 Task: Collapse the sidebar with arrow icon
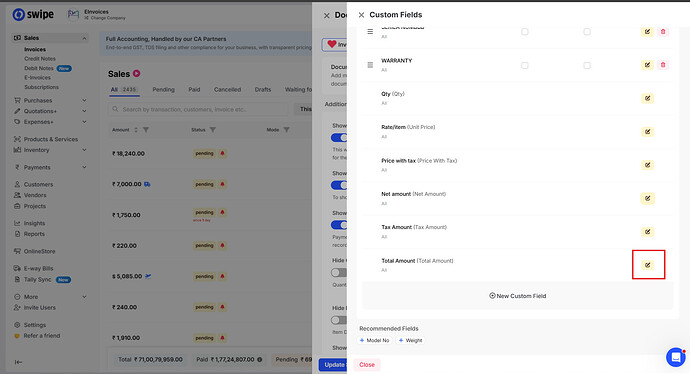18,362
